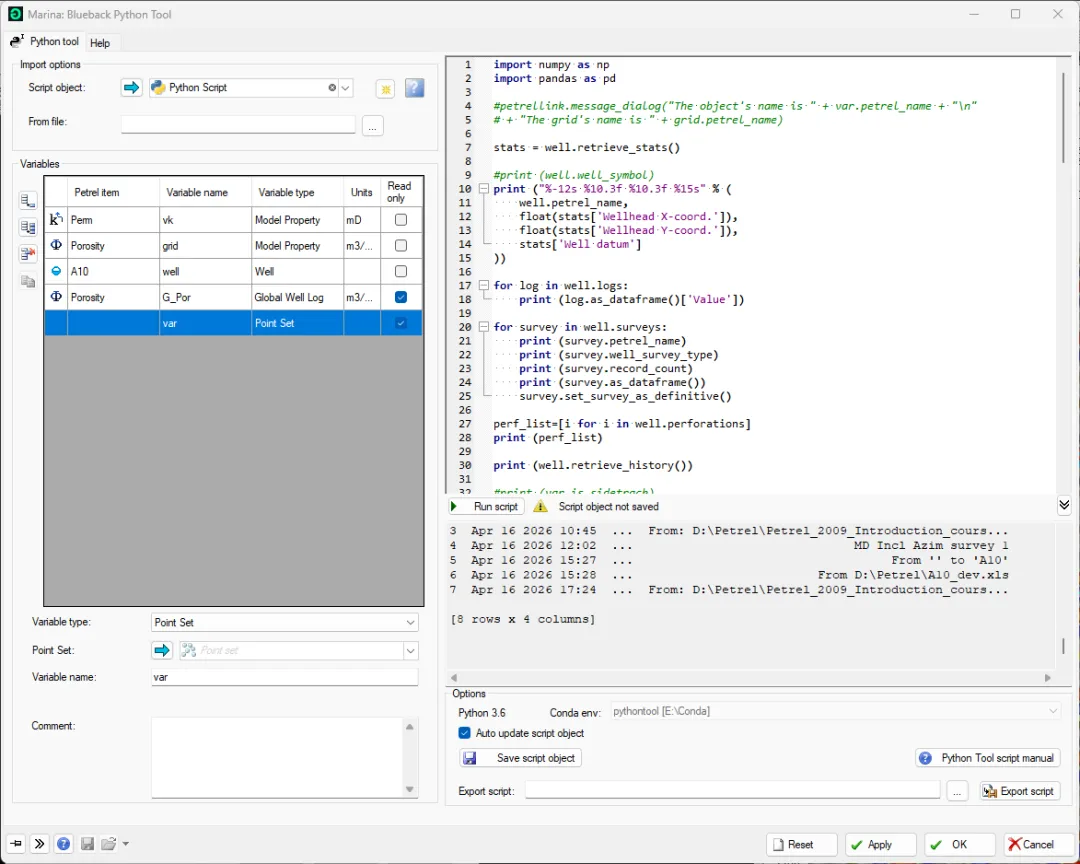Image resolution: width=1080 pixels, height=864 pixels.
Task: Click the add variable row icon
Action: (x=28, y=200)
